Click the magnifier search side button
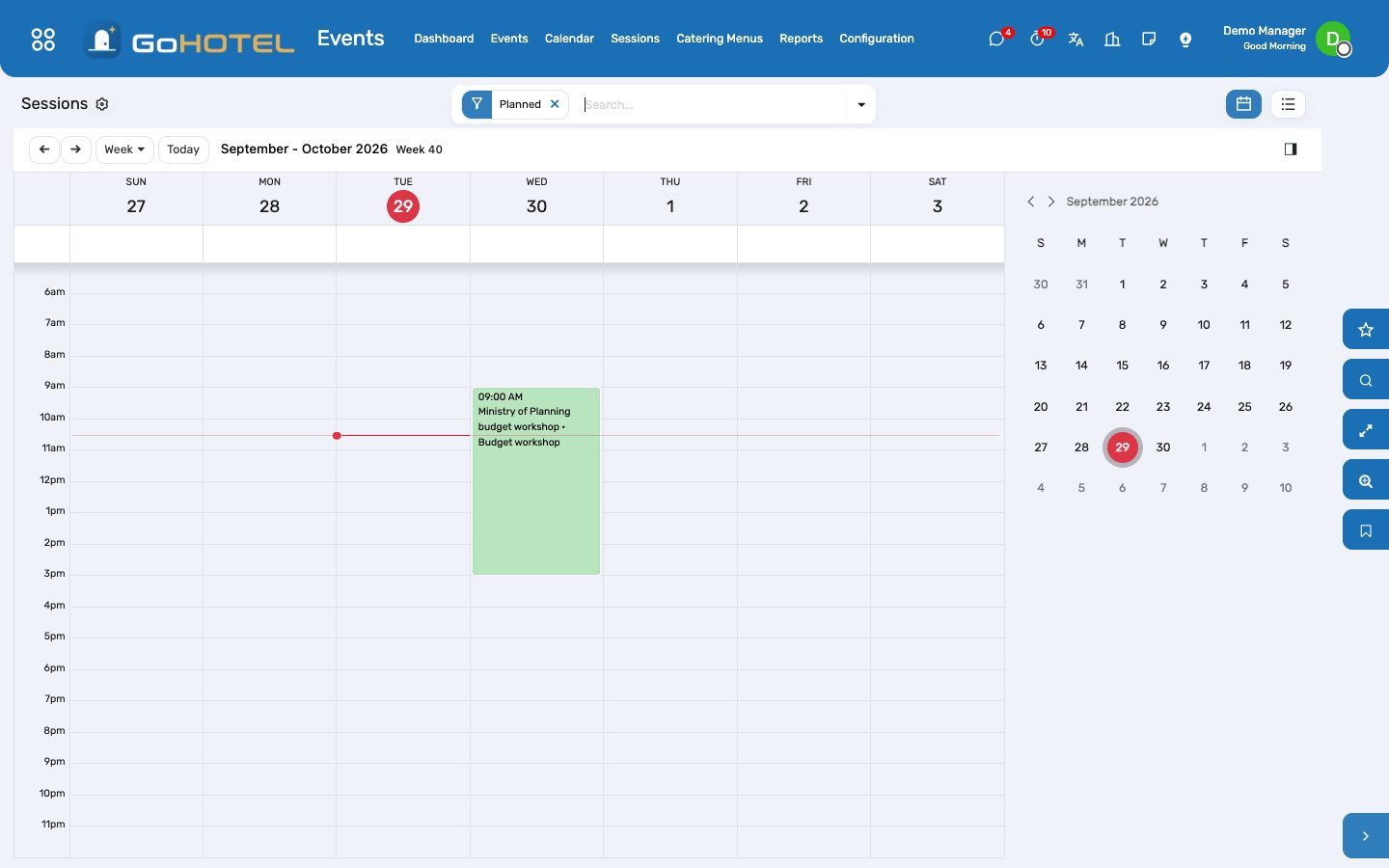The height and width of the screenshot is (868, 1389). tap(1366, 380)
